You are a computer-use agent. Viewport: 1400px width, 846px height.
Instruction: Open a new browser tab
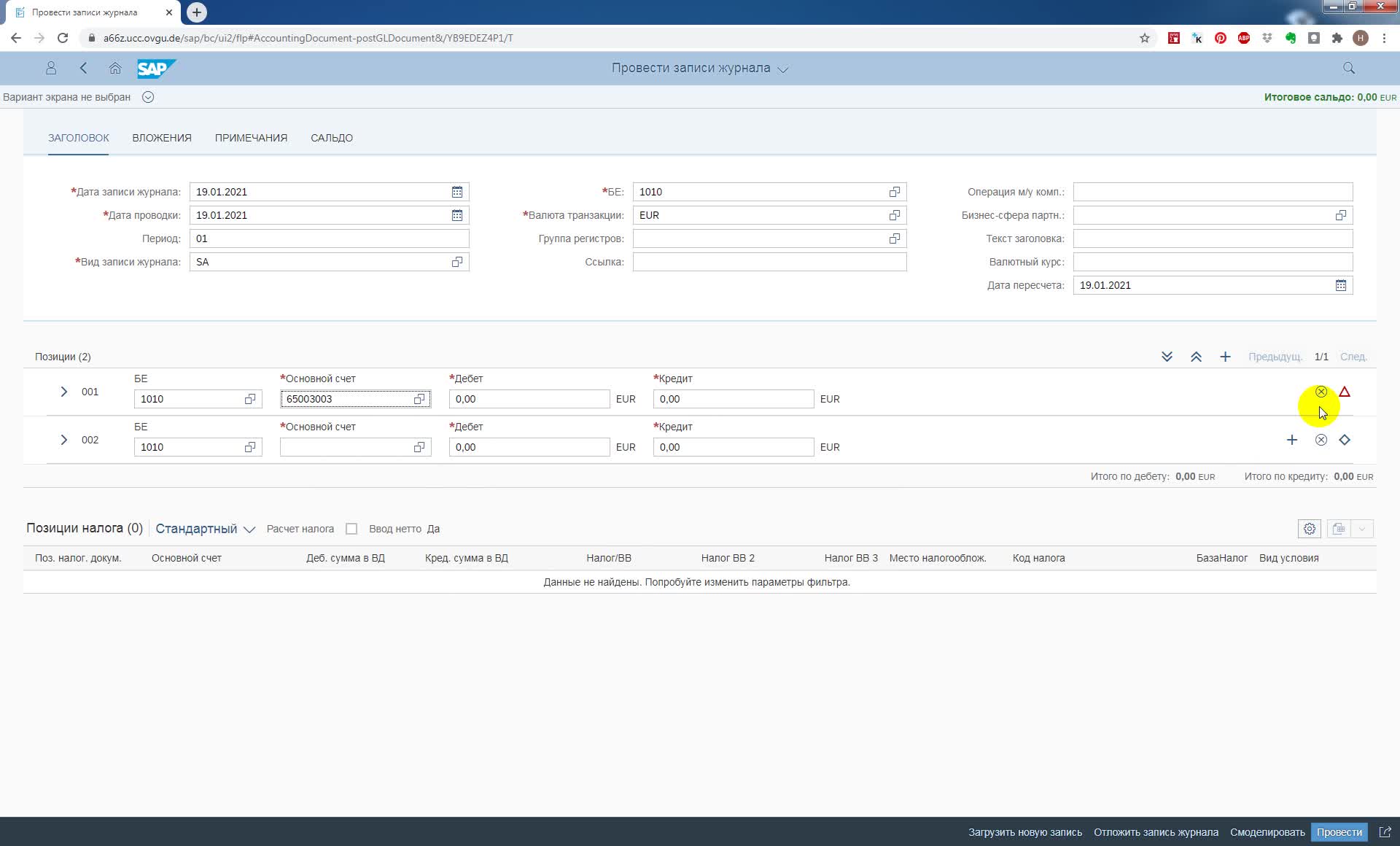click(x=197, y=12)
